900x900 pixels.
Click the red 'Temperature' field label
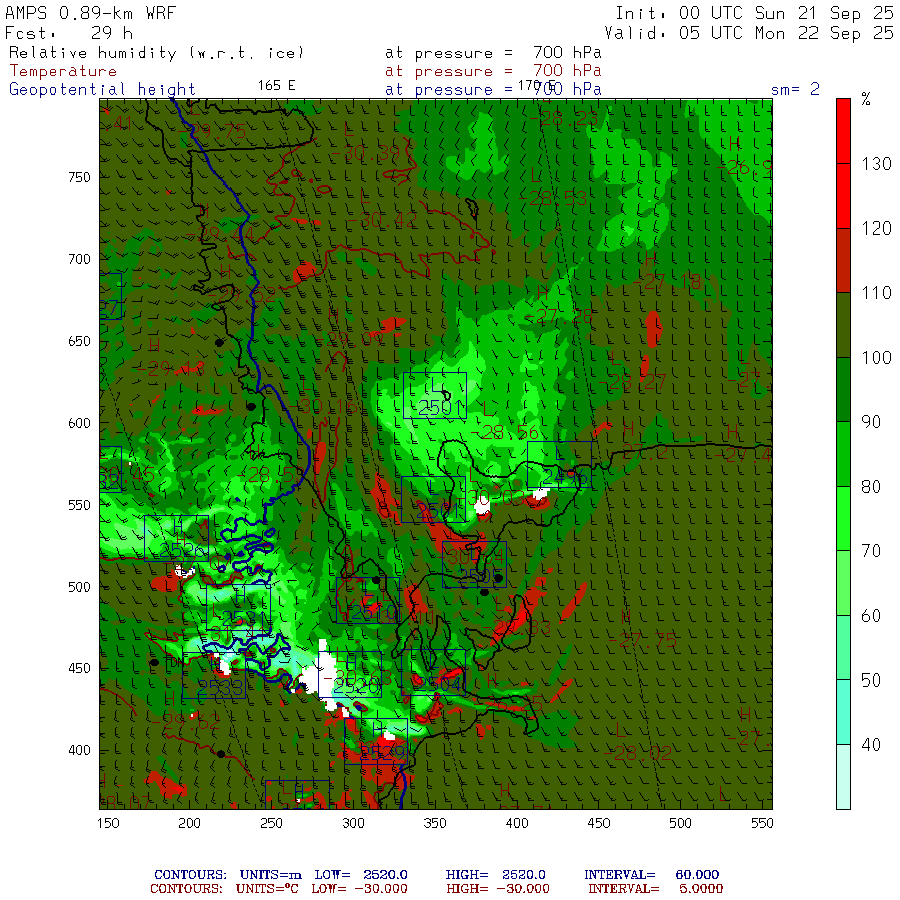(x=63, y=71)
